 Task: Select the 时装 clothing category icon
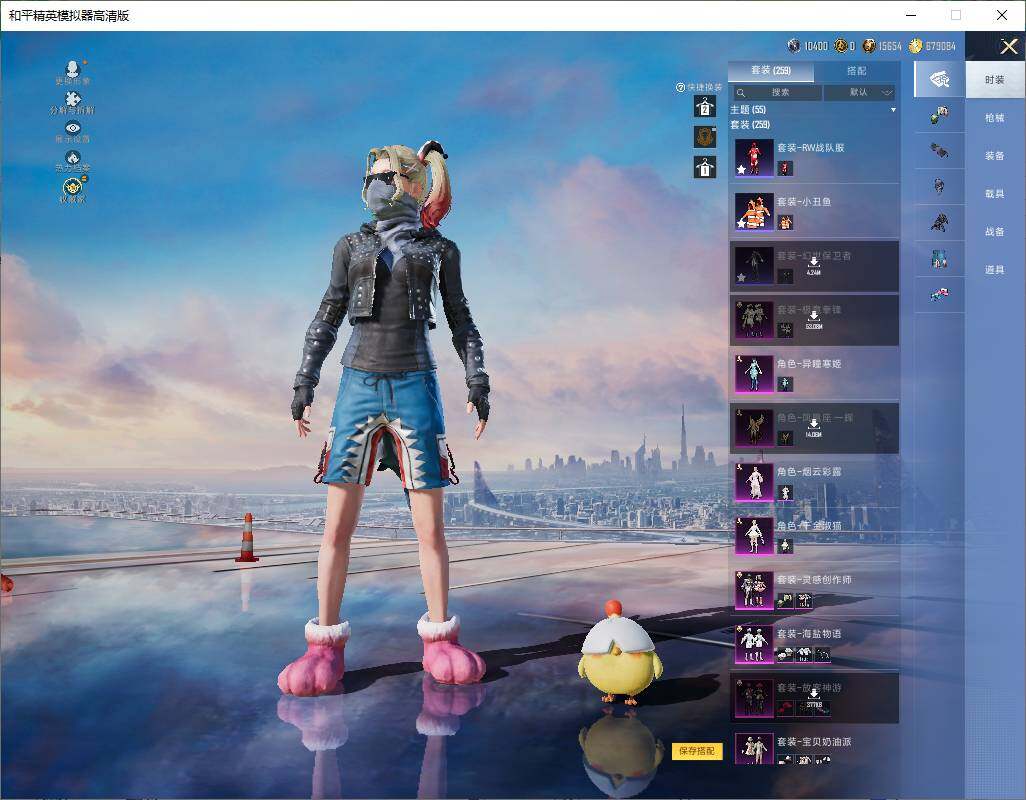940,80
